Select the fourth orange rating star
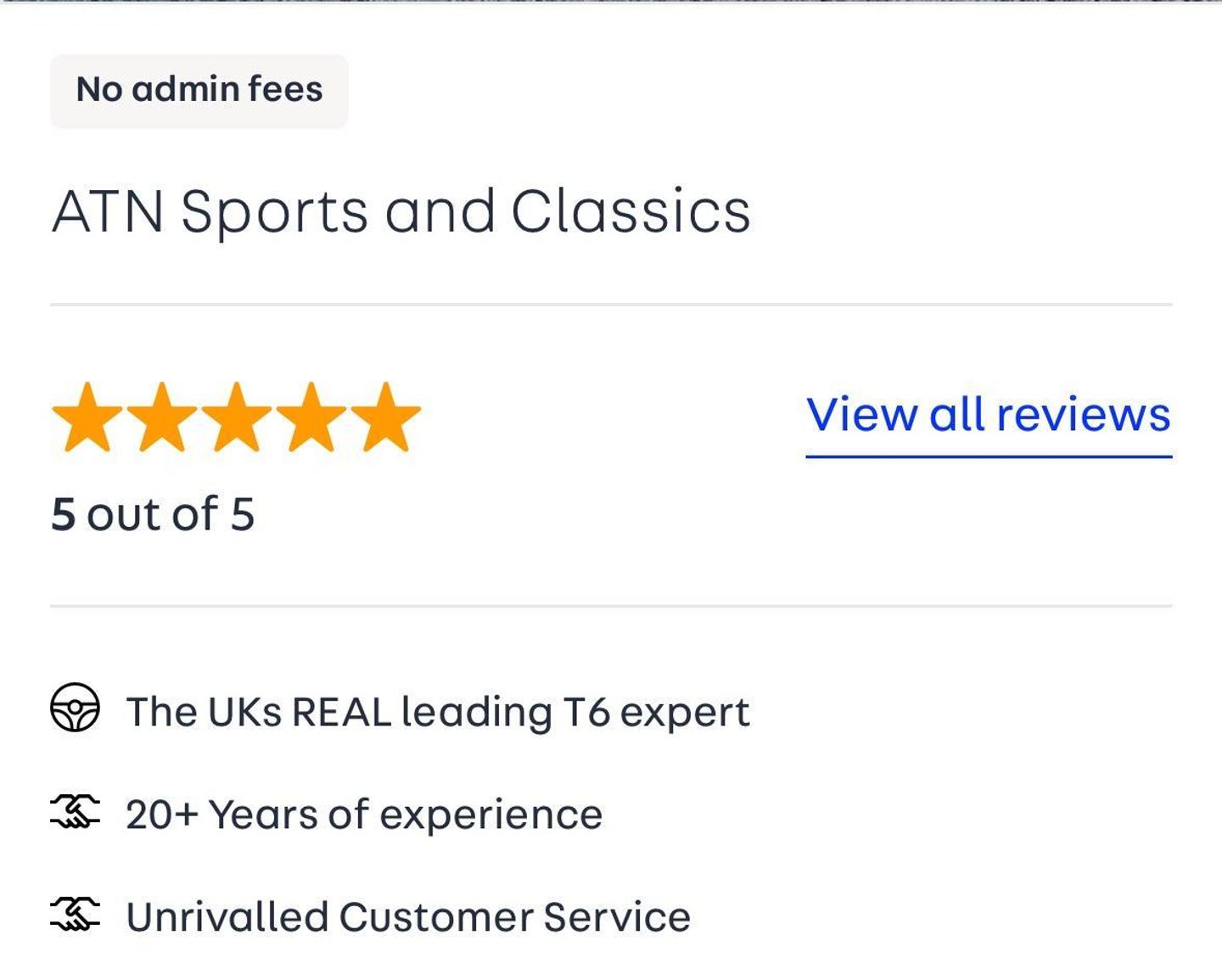Image resolution: width=1222 pixels, height=980 pixels. 311,417
